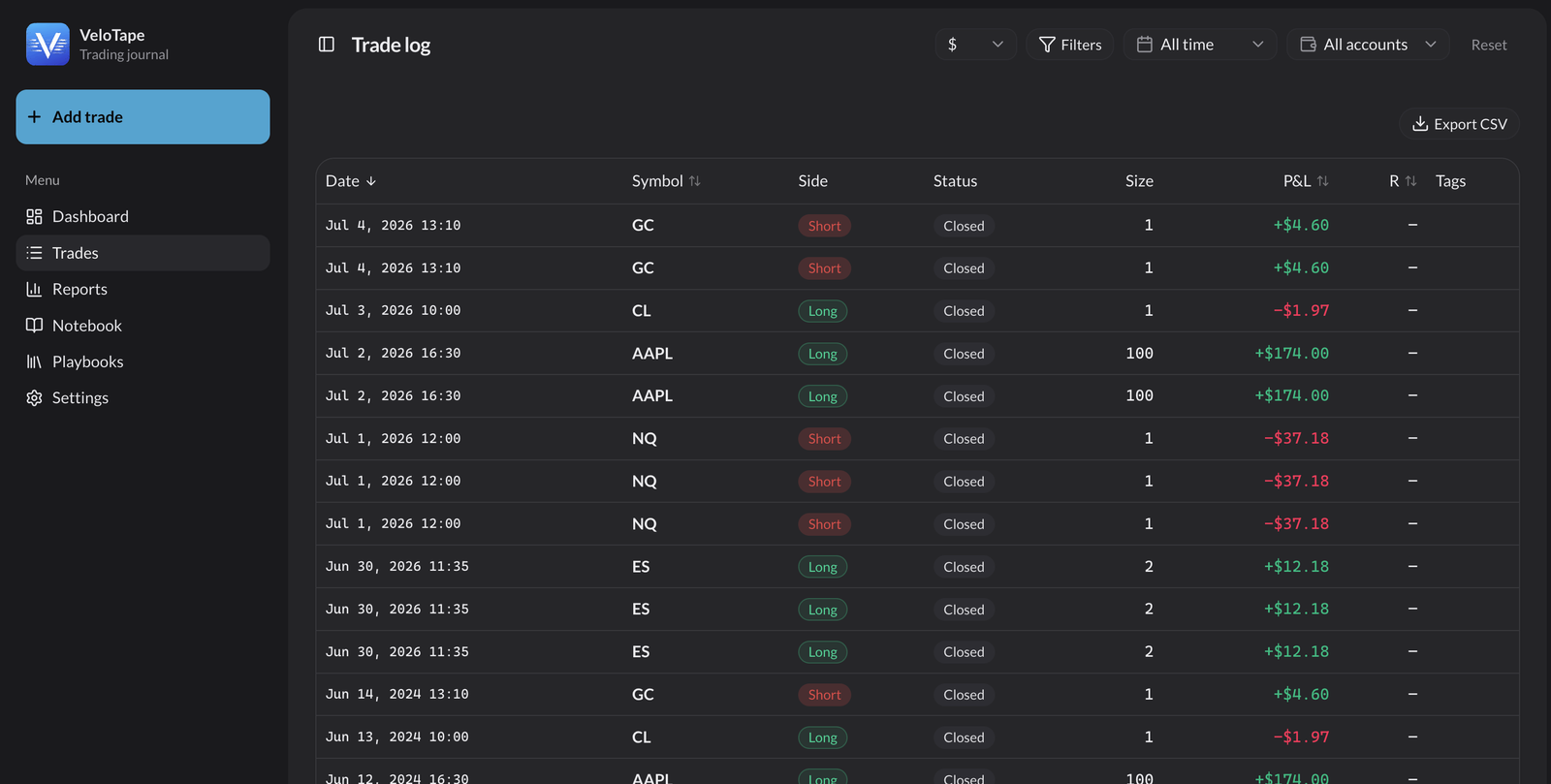1551x784 pixels.
Task: Click the -$1.97 P&L on Jul 3, 2026
Action: [1301, 311]
